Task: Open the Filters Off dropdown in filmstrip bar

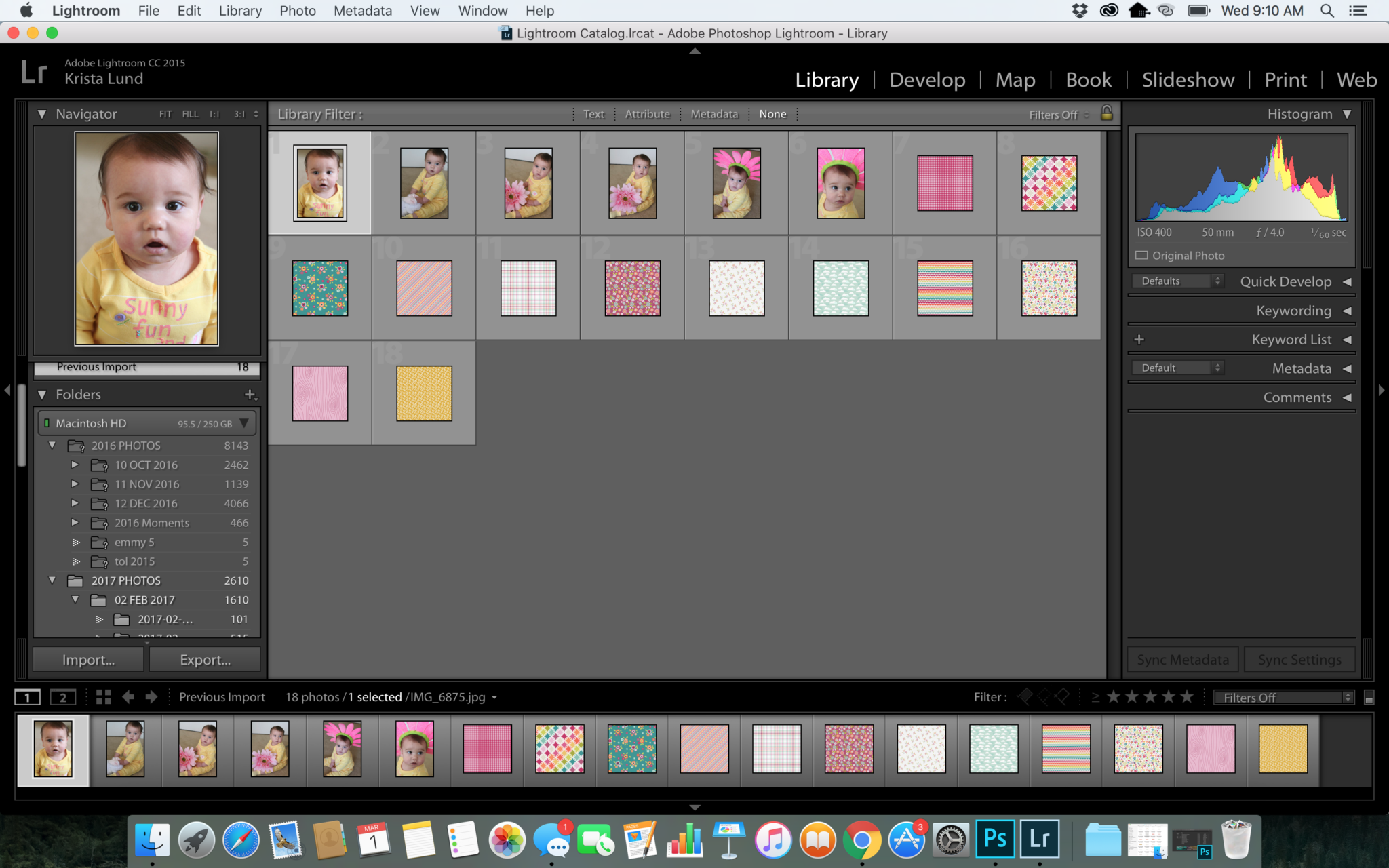Action: click(x=1283, y=698)
